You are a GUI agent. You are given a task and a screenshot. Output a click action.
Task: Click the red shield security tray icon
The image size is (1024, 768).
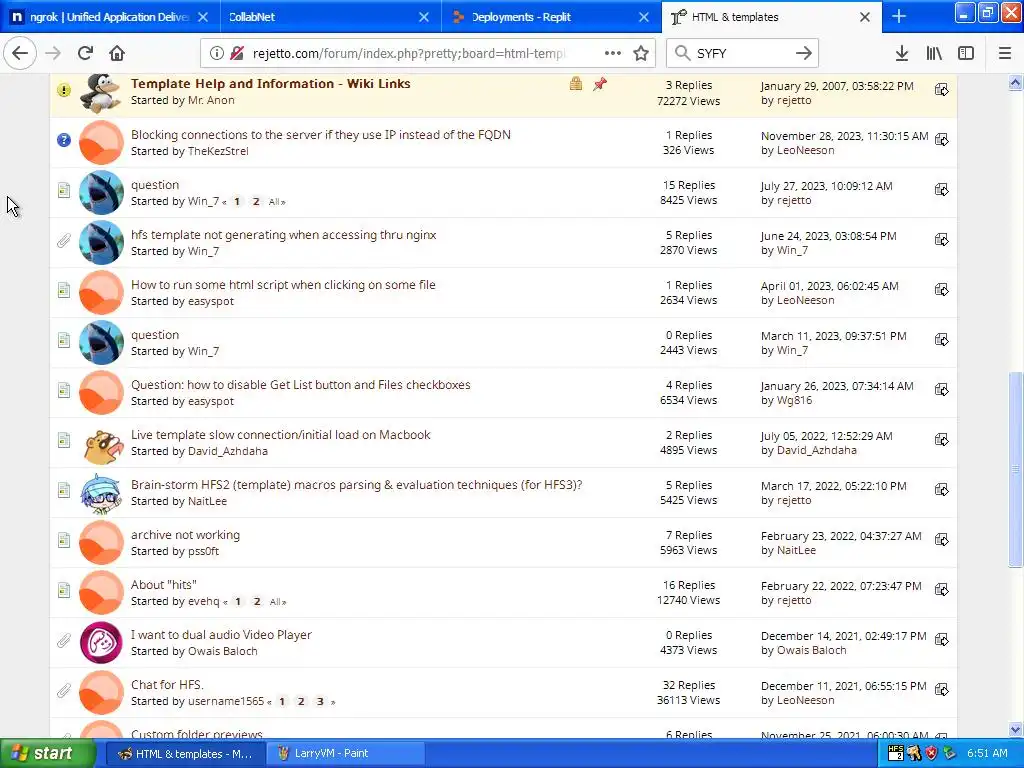pyautogui.click(x=931, y=753)
